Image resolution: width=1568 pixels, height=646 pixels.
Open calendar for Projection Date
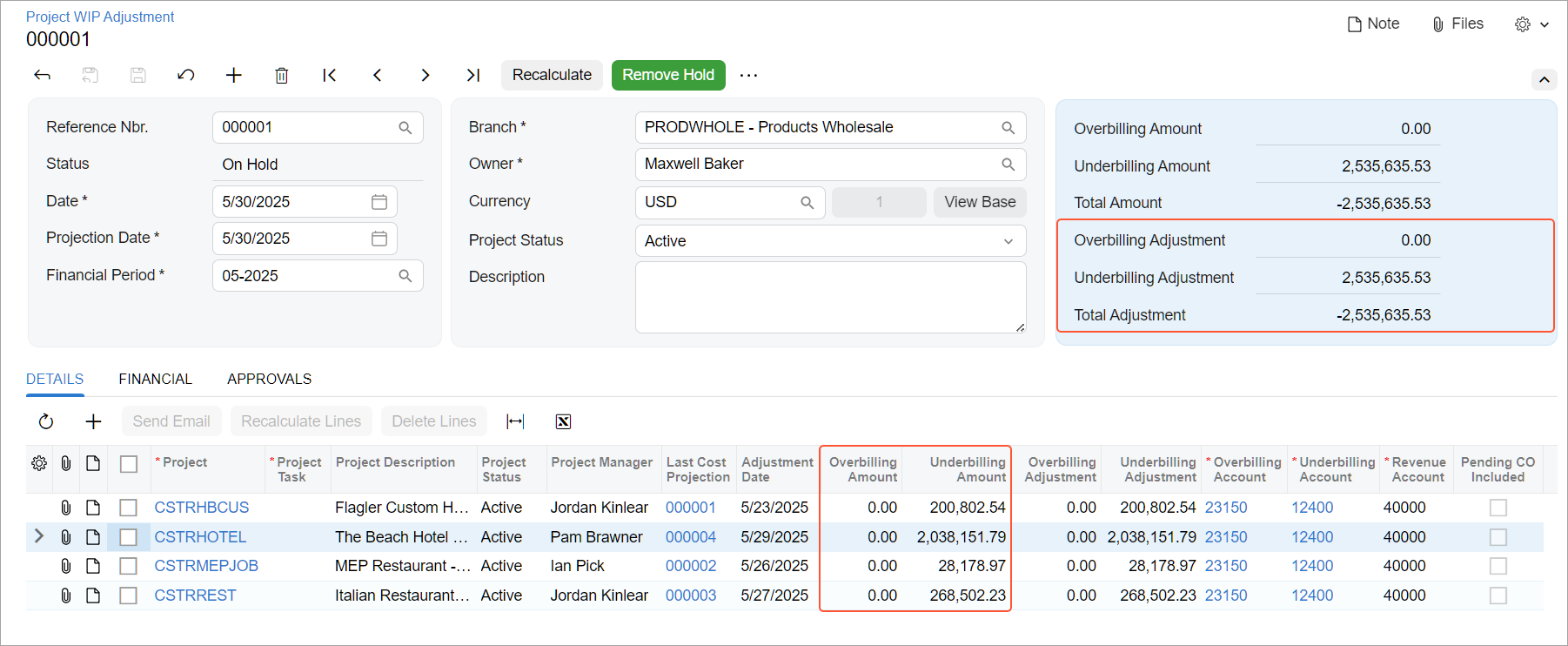click(379, 239)
